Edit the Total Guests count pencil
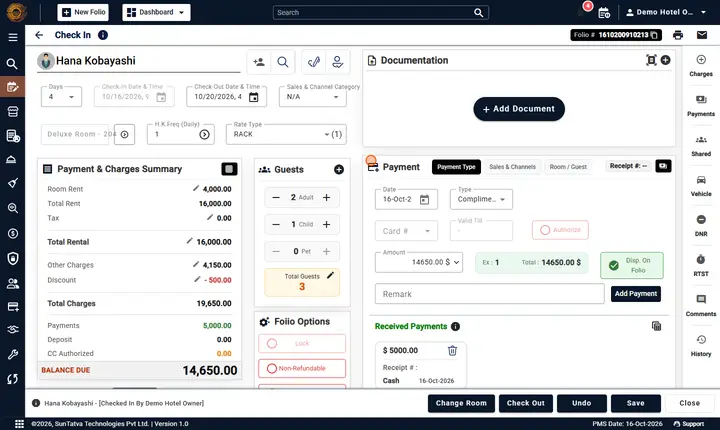The image size is (720, 430). (330, 275)
